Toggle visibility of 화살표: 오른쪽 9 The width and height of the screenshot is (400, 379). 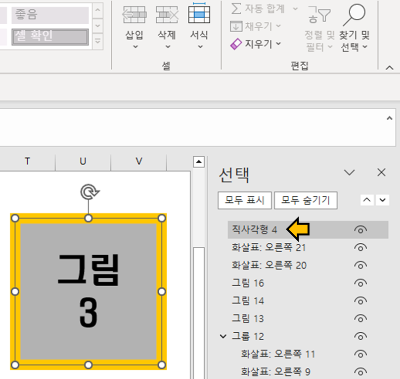click(361, 372)
